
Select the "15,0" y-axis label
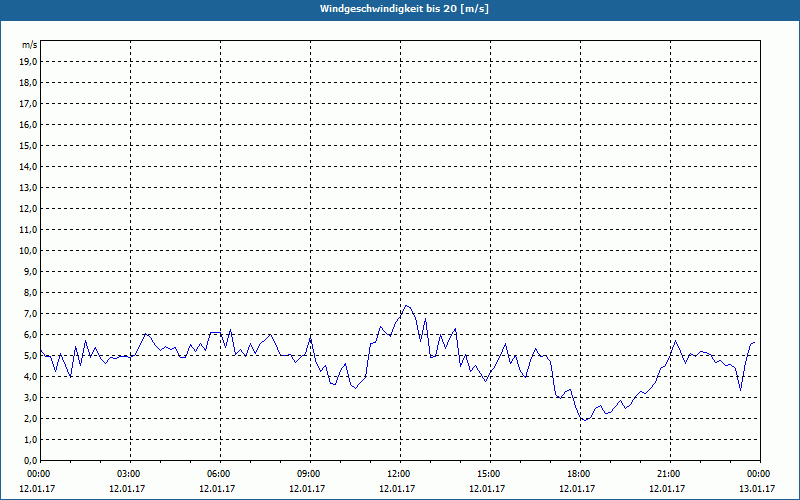pos(28,145)
